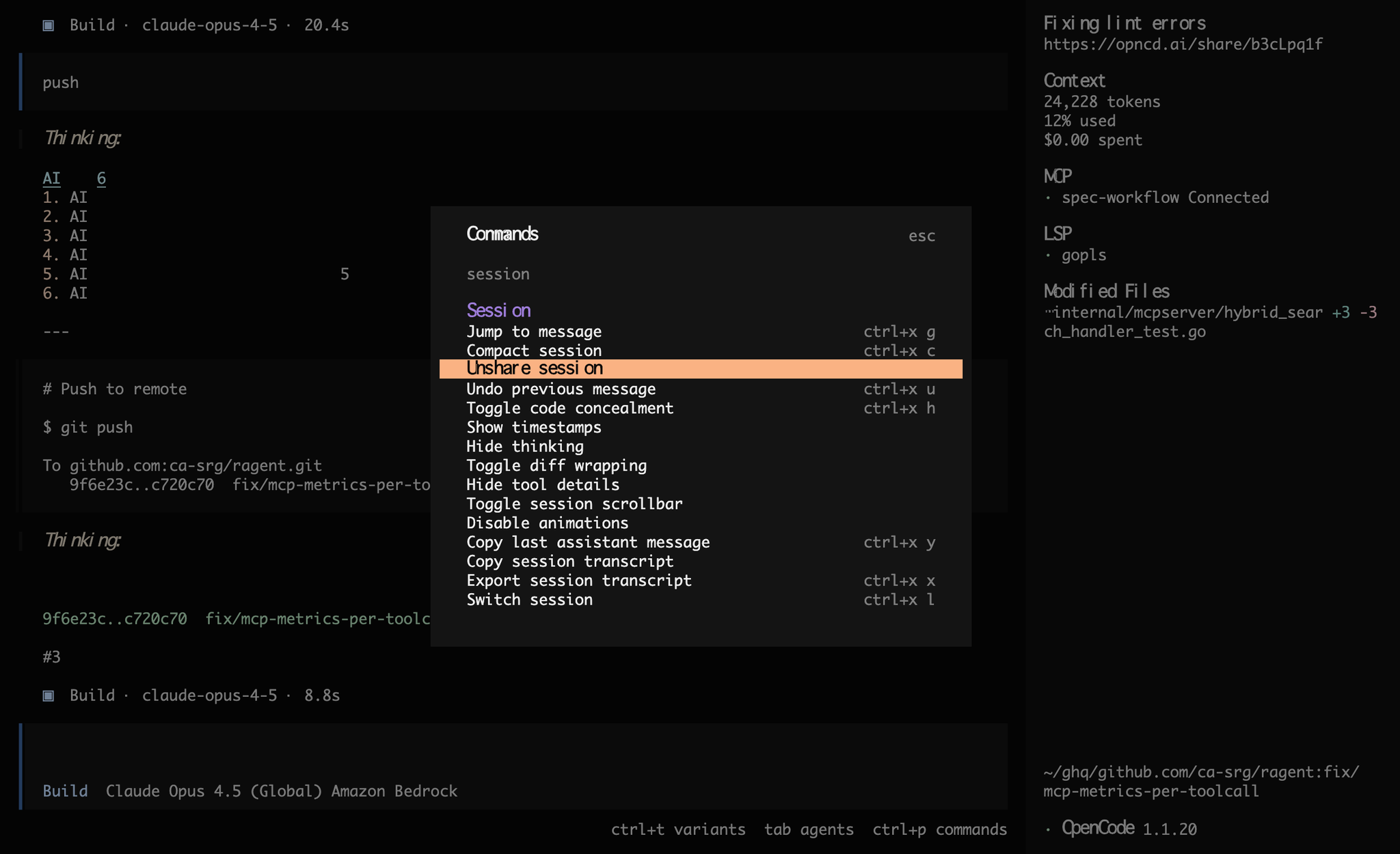This screenshot has height=854, width=1400.
Task: Click the top Build square icon
Action: (49, 25)
